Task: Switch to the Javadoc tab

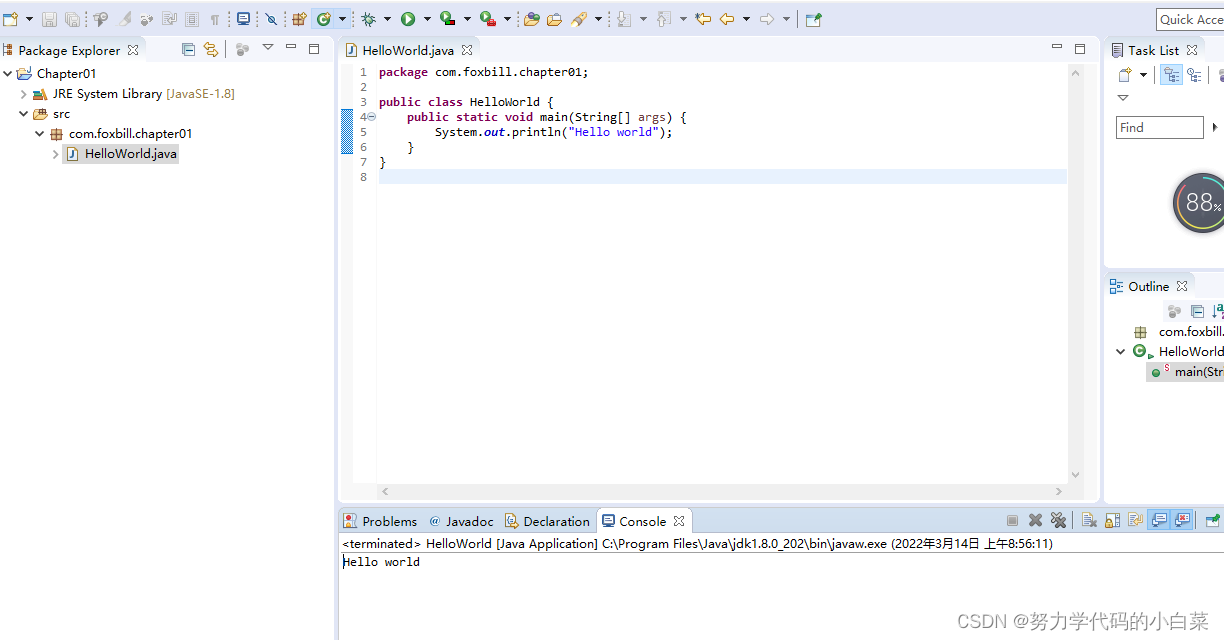Action: point(461,521)
